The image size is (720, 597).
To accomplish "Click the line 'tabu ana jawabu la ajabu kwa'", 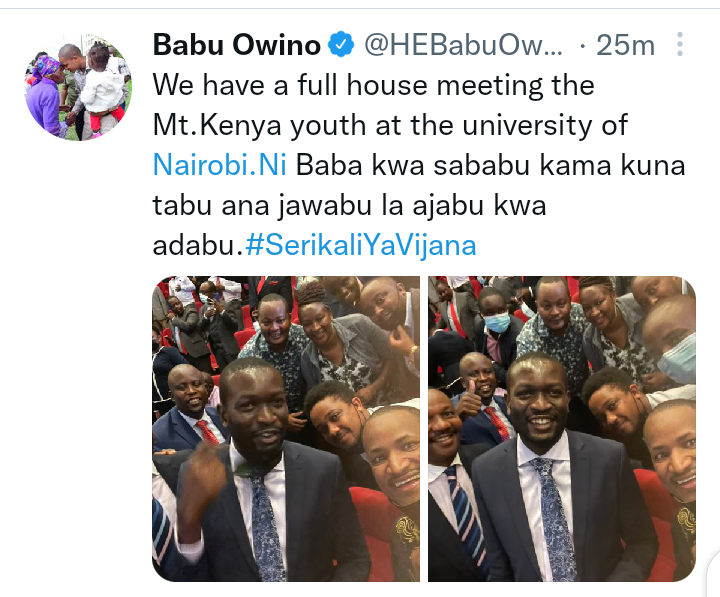I will (x=349, y=205).
